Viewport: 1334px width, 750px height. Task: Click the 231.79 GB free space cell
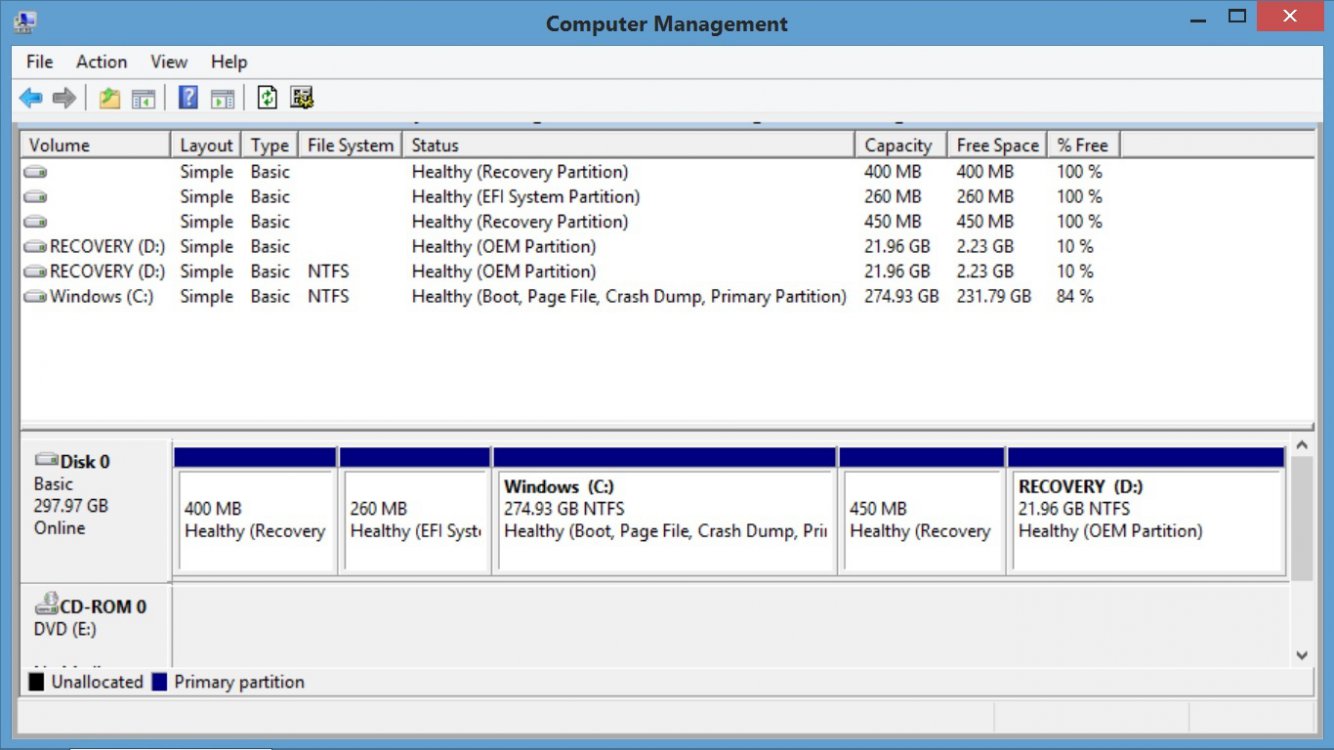click(x=994, y=297)
